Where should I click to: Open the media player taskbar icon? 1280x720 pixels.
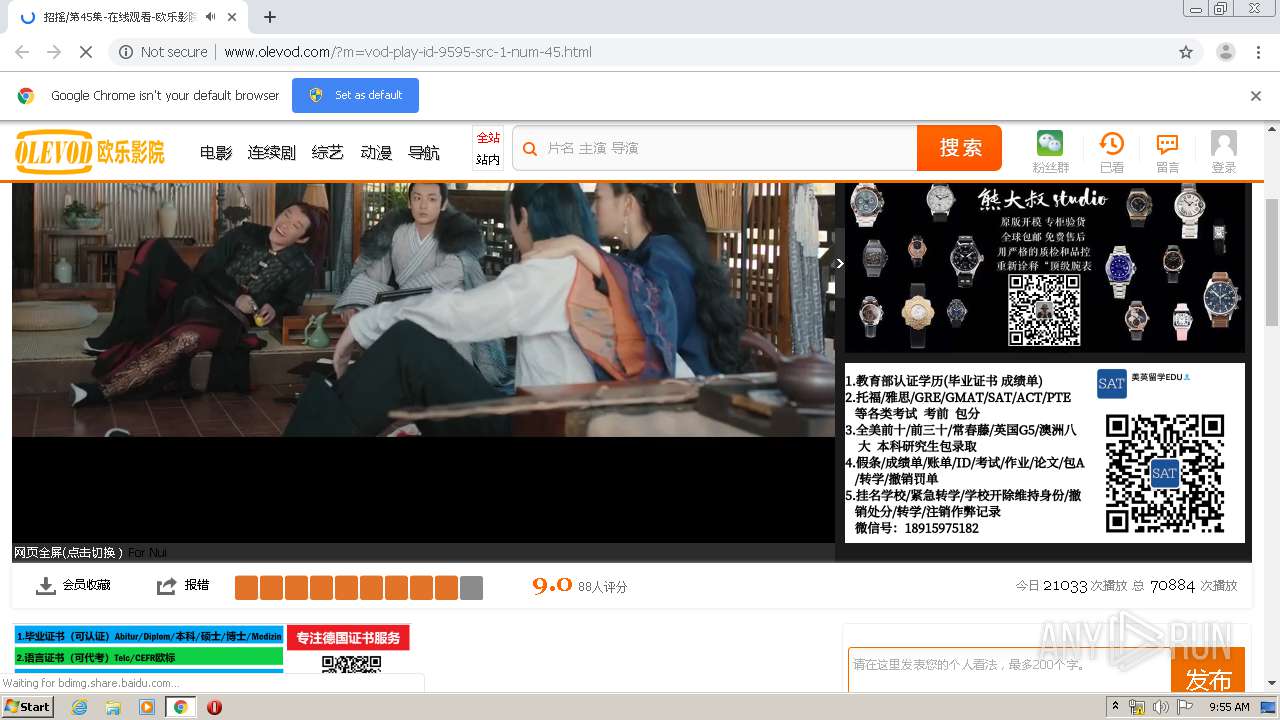147,707
